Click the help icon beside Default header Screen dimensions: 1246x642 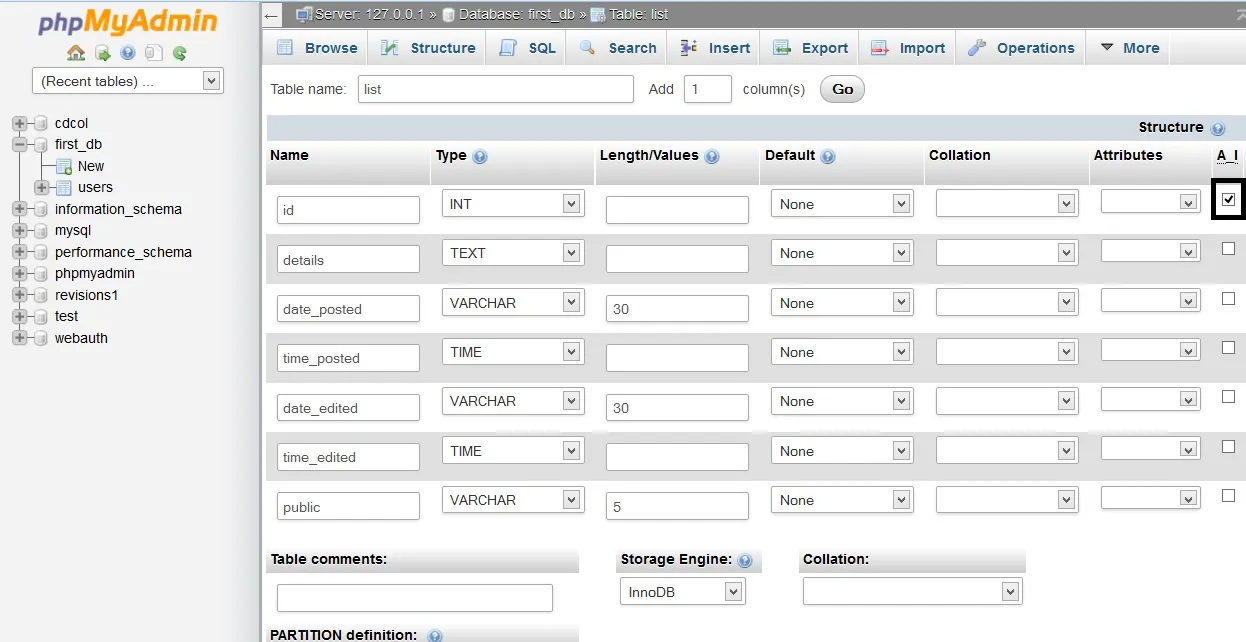pyautogui.click(x=827, y=157)
